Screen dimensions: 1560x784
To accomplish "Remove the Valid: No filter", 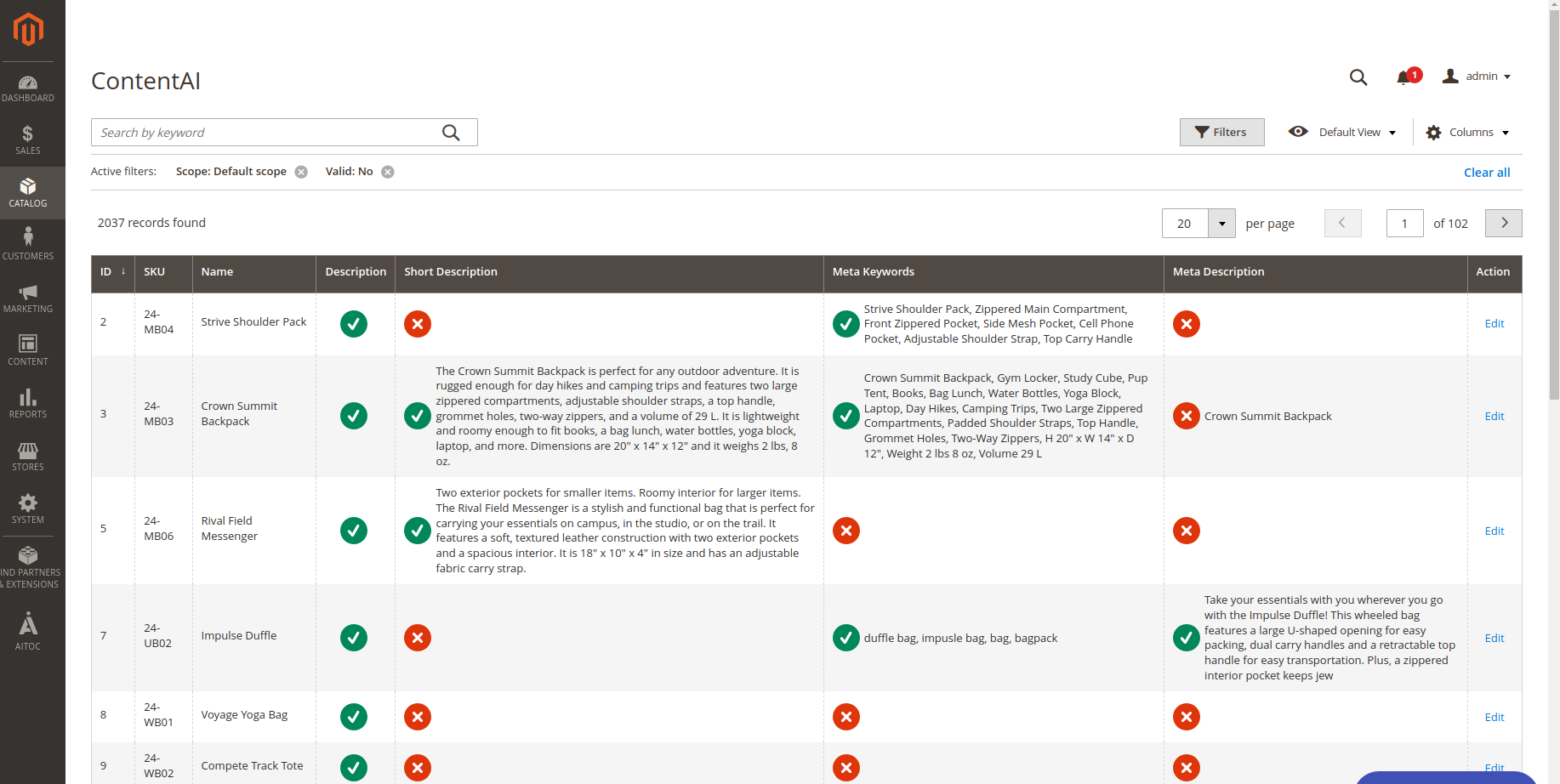I will pyautogui.click(x=388, y=172).
